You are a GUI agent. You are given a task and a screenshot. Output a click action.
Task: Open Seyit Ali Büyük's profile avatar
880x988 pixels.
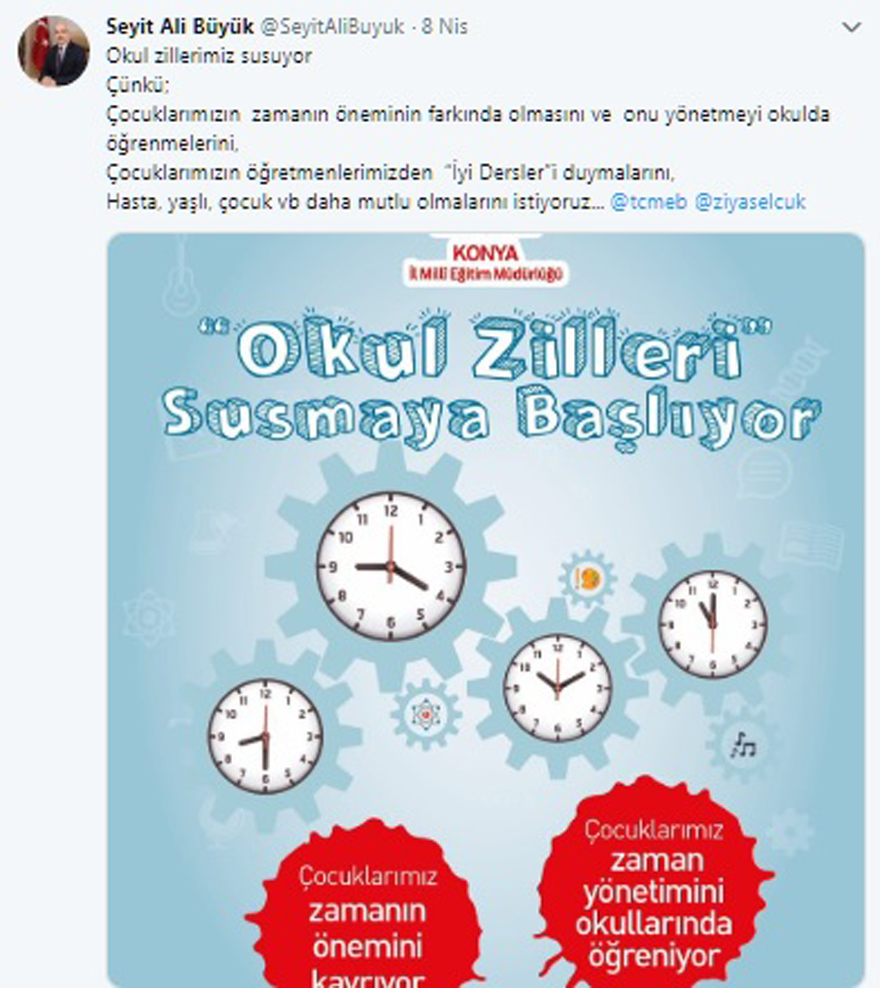coord(54,51)
